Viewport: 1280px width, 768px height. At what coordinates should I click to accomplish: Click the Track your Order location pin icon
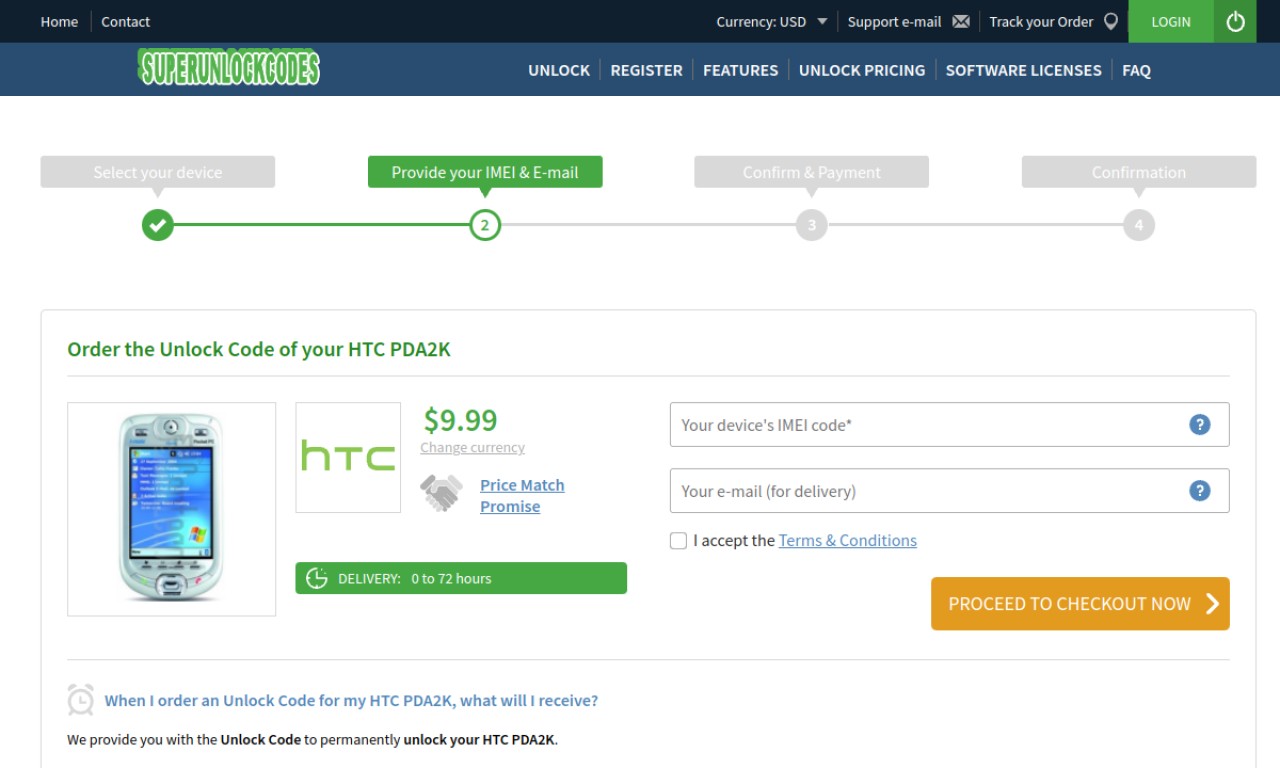point(1111,21)
